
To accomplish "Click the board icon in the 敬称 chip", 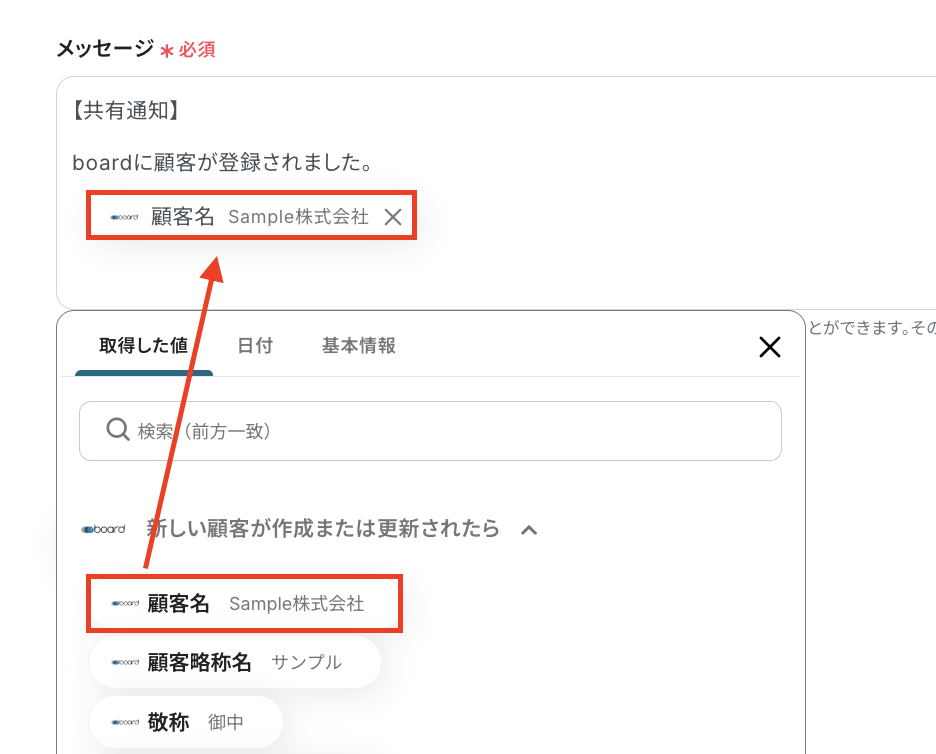I will (x=125, y=722).
